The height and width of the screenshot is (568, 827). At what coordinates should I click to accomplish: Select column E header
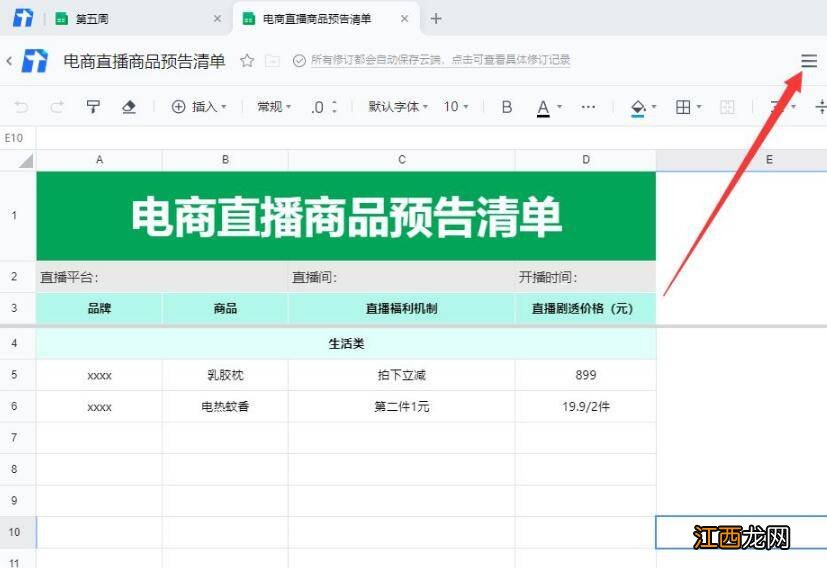point(742,160)
